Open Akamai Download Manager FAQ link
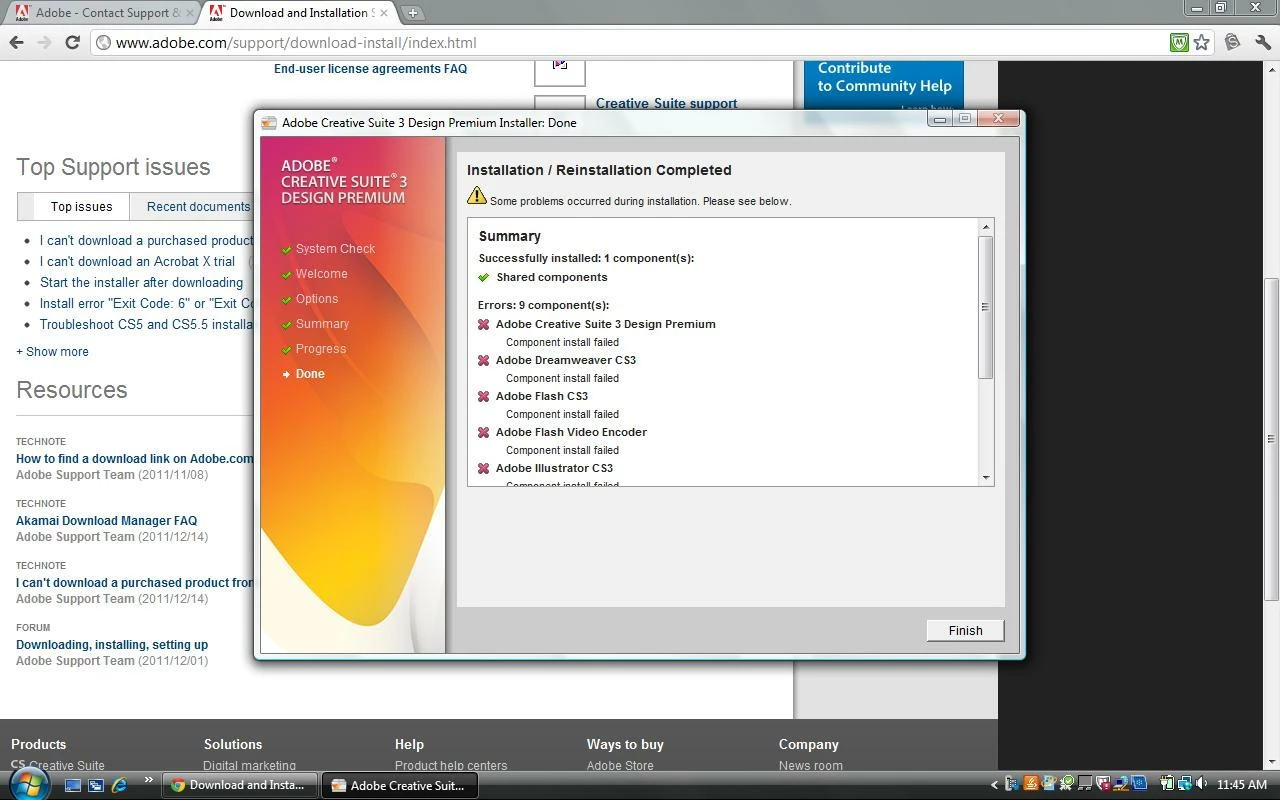Screen dimensions: 1280x800 coord(106,520)
